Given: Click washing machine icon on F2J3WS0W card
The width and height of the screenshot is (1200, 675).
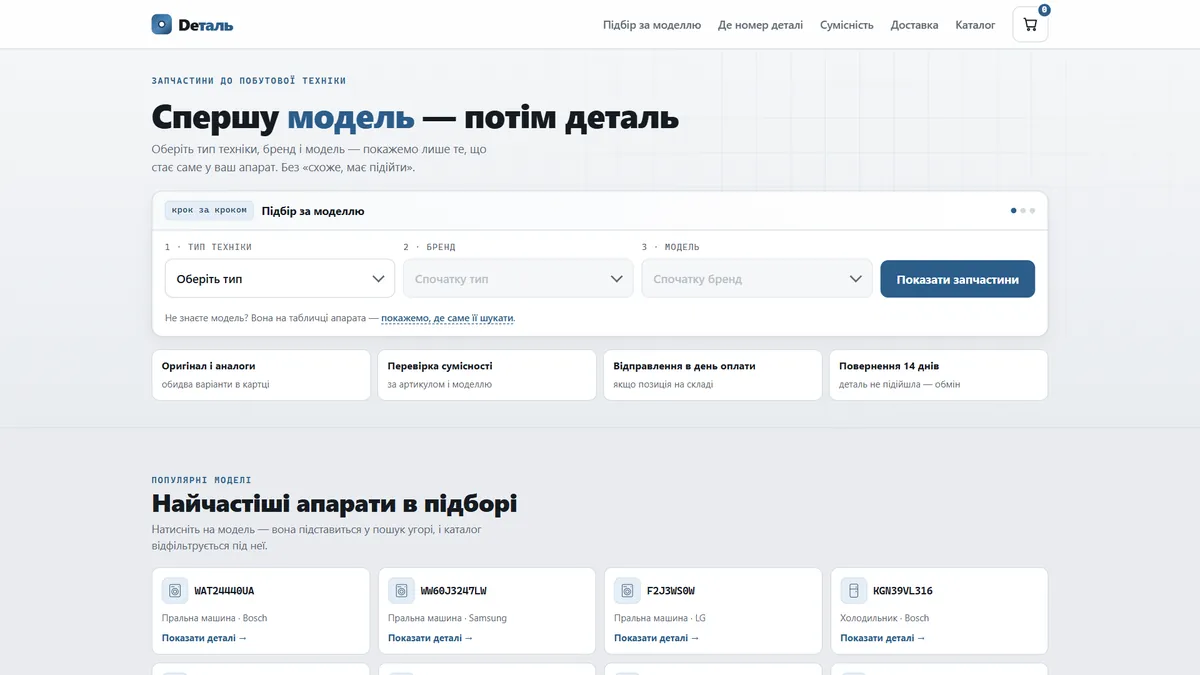Looking at the screenshot, I should (x=627, y=591).
